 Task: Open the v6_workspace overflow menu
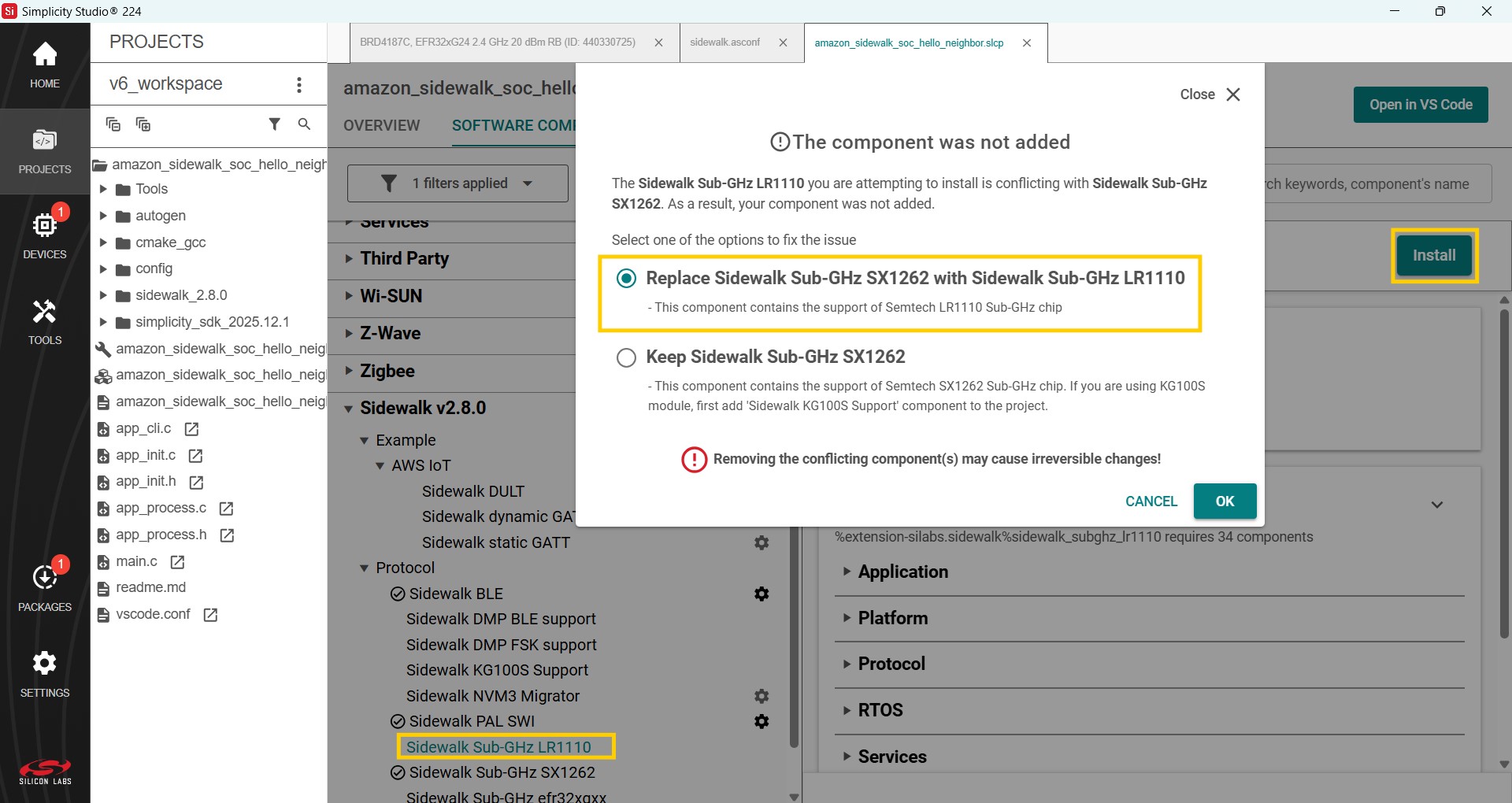(299, 84)
